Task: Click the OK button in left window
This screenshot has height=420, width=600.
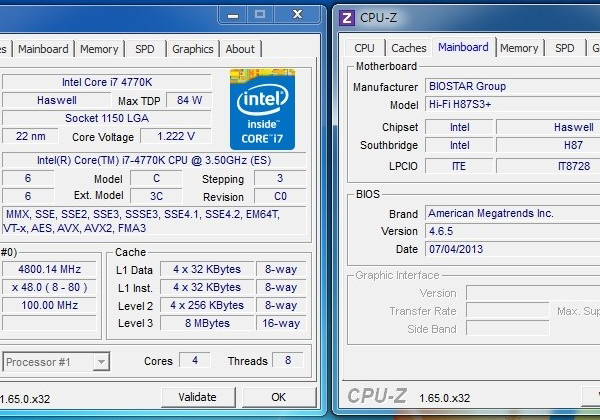Action: point(279,397)
